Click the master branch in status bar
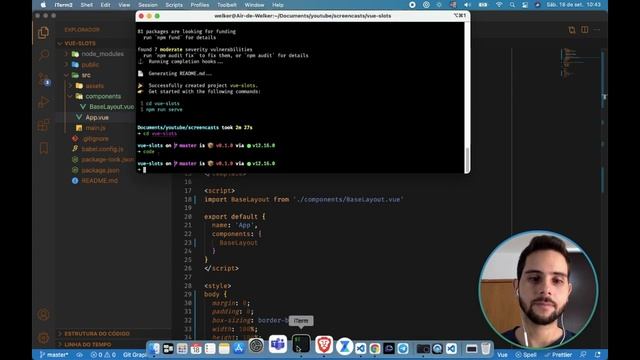The image size is (640, 360). coord(53,355)
